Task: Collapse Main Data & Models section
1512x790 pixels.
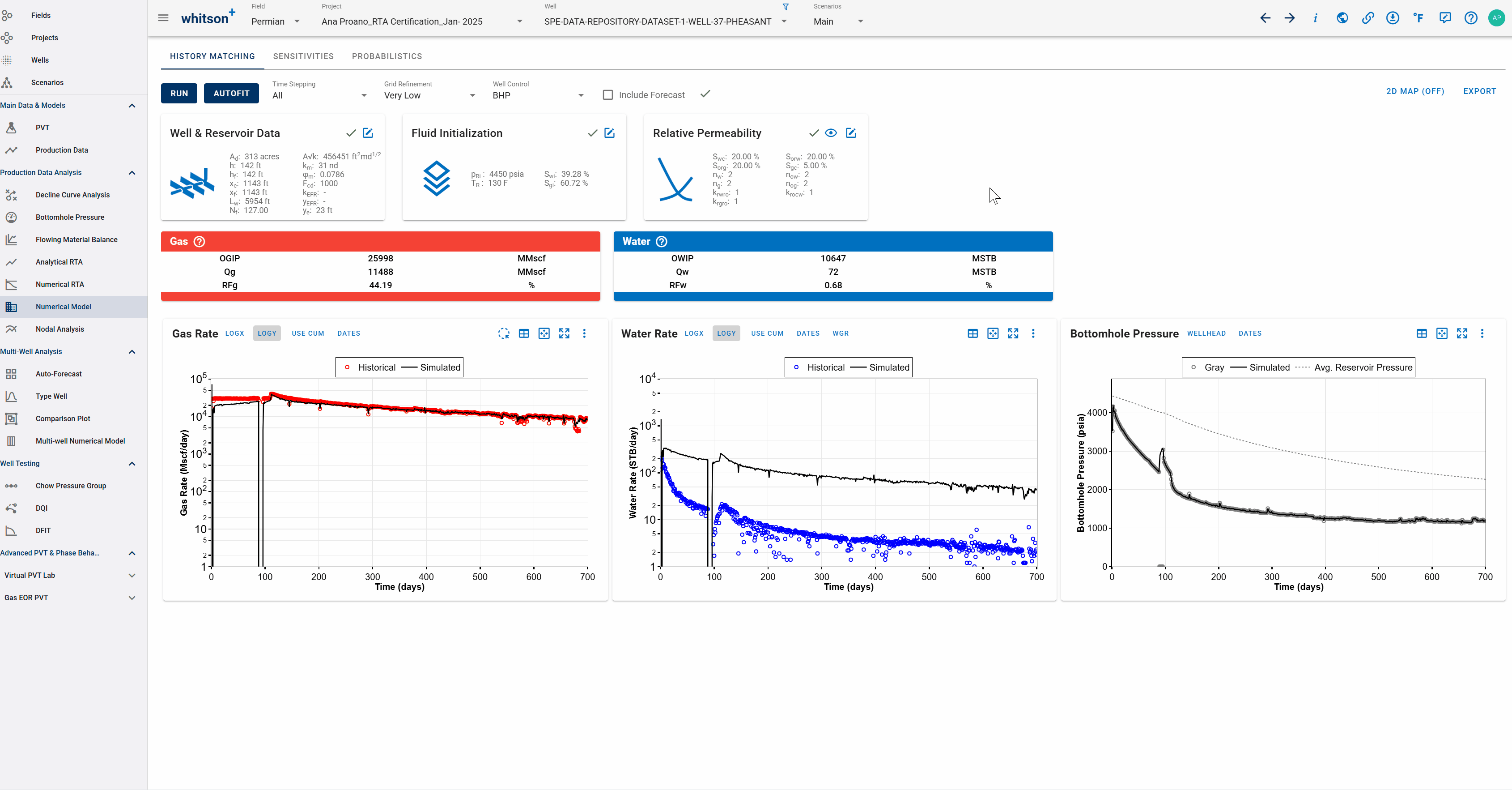Action: click(132, 106)
